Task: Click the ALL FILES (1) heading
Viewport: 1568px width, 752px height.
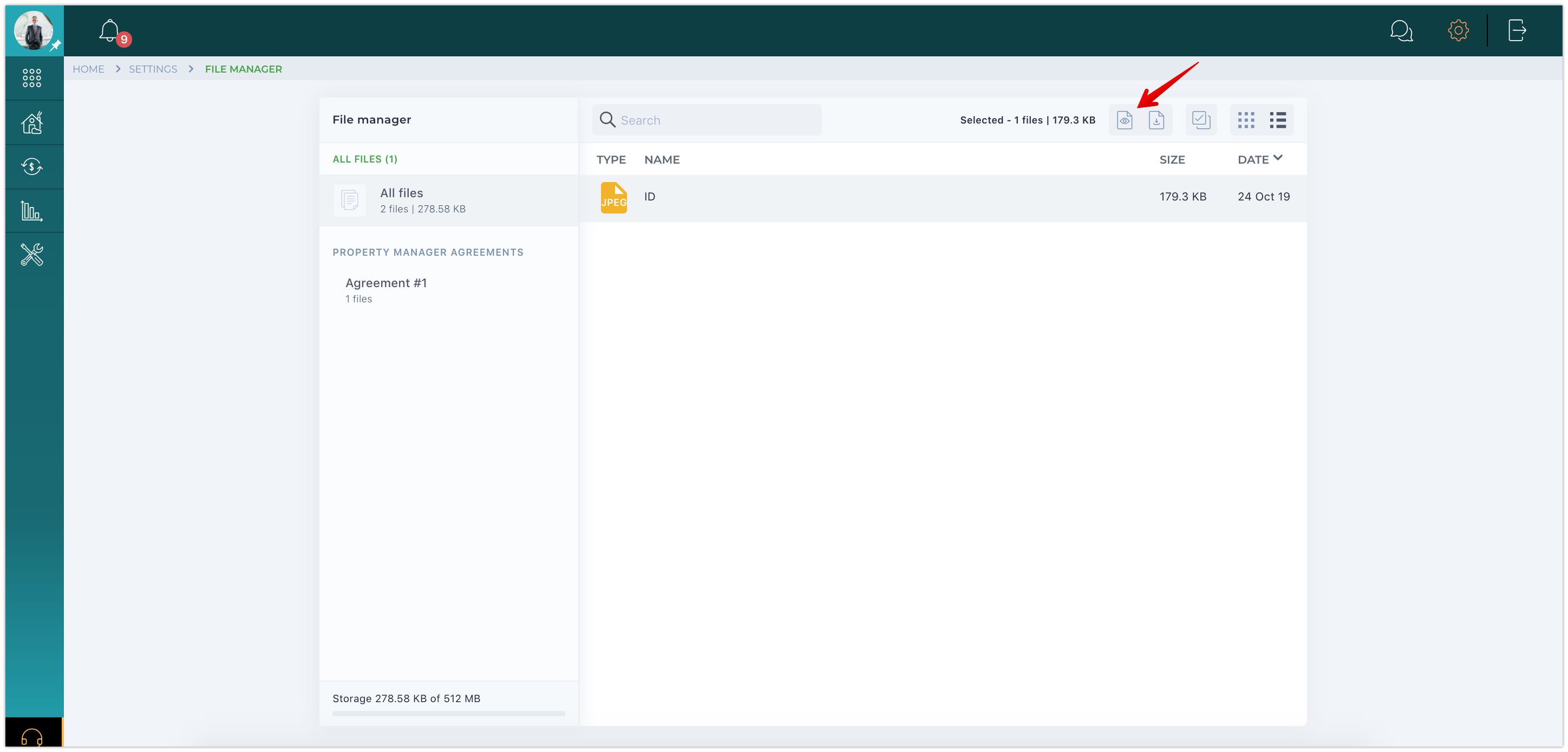Action: pyautogui.click(x=364, y=159)
